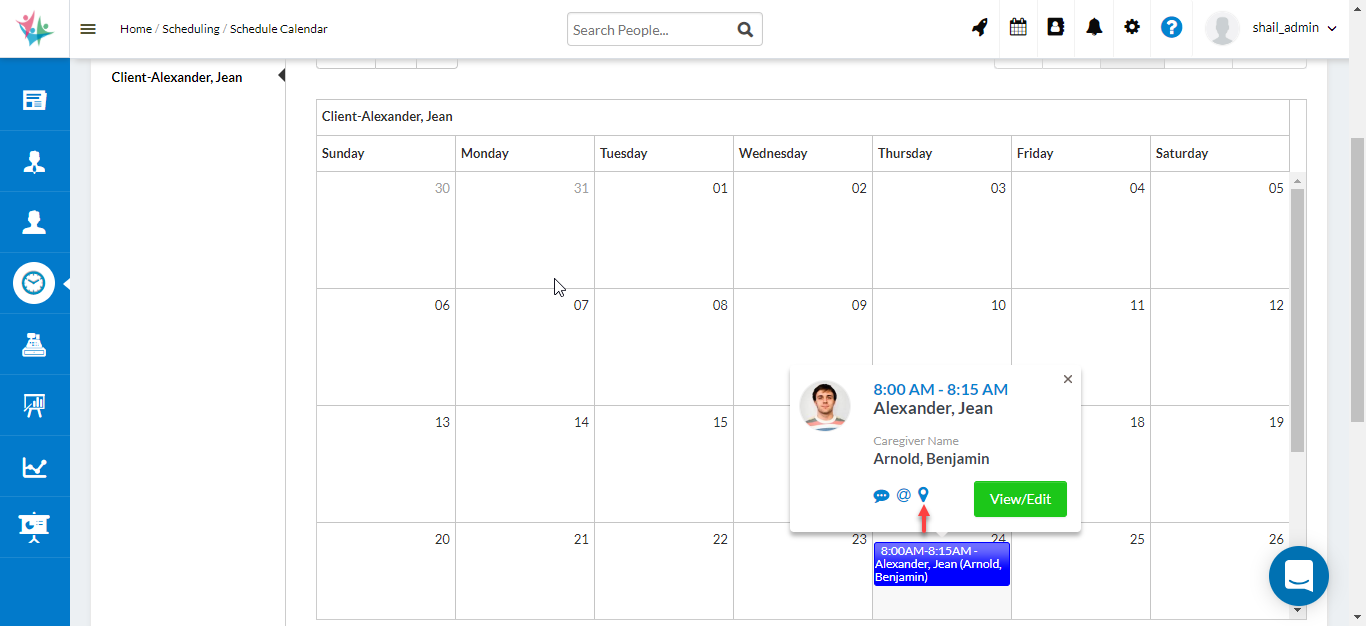
Task: Open the scheduling clock icon in sidebar
Action: click(34, 283)
